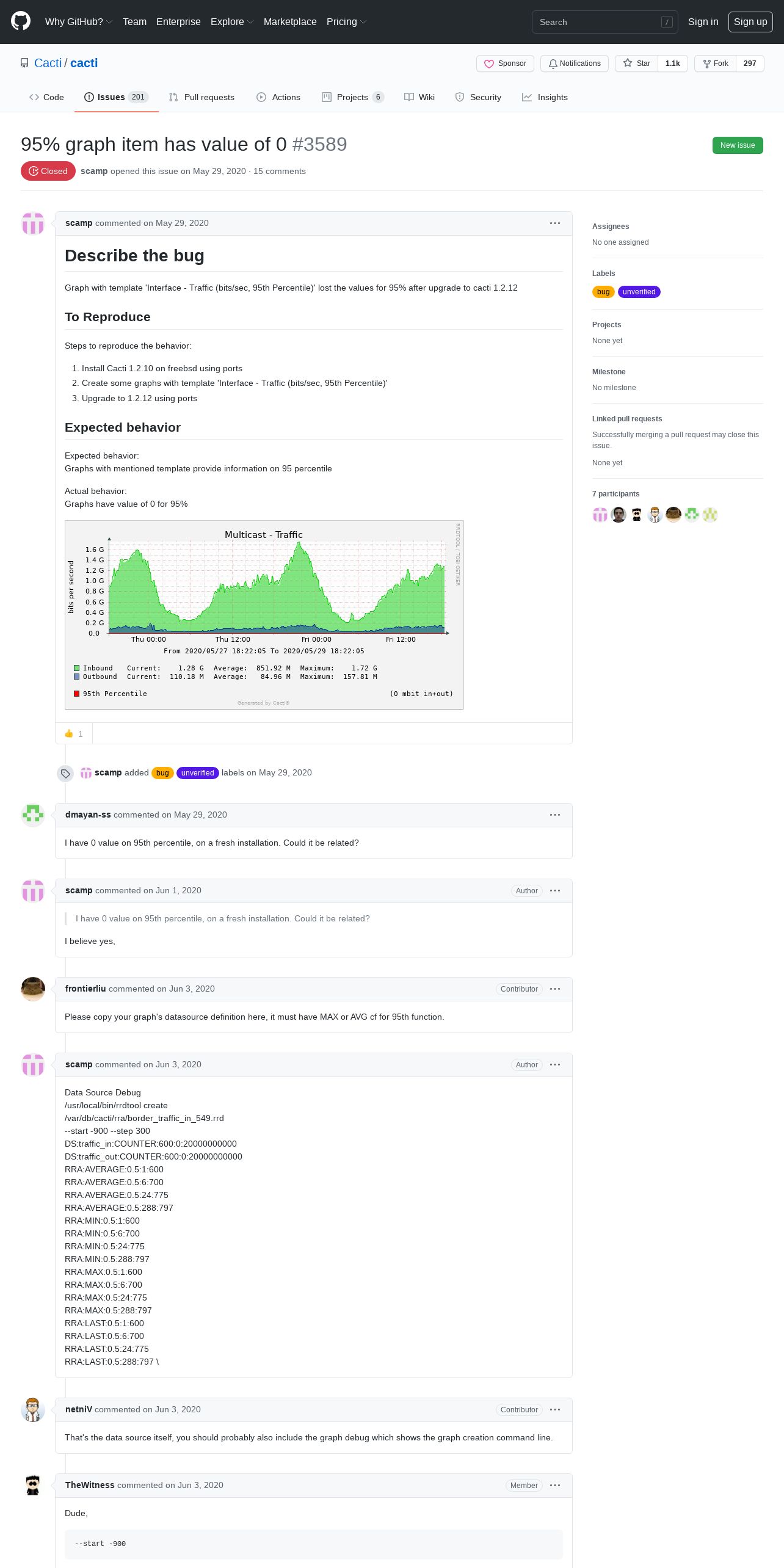Open dmayan-ss avatar beside comment
This screenshot has width=784, height=1568.
pos(33,815)
